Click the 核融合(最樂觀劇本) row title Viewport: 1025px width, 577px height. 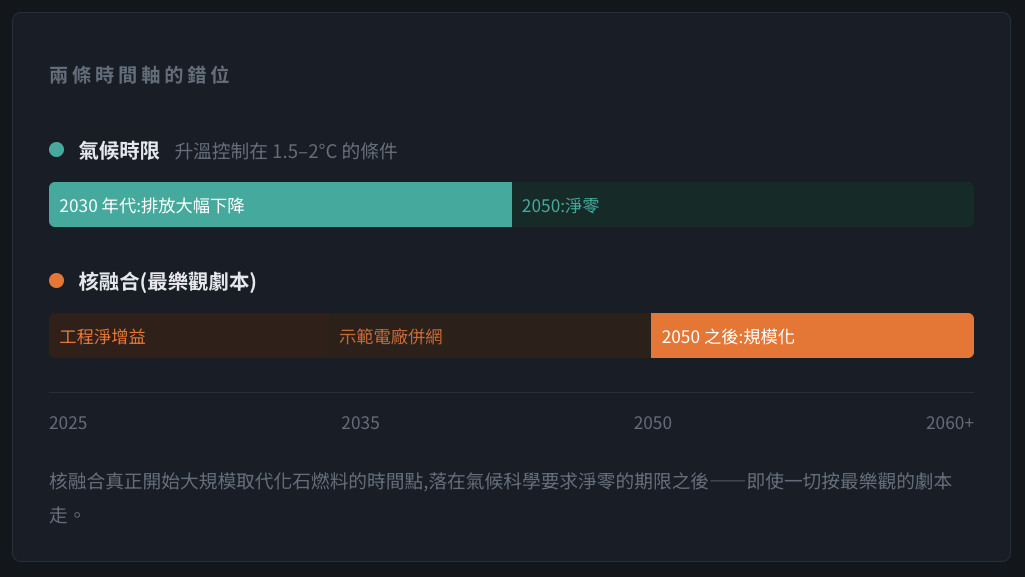(x=167, y=282)
